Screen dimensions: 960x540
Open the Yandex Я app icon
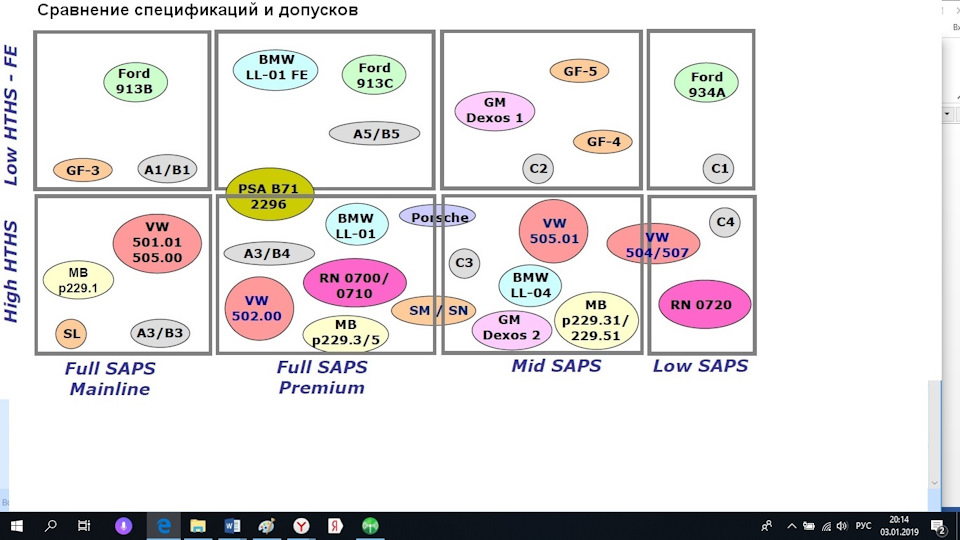(x=336, y=525)
